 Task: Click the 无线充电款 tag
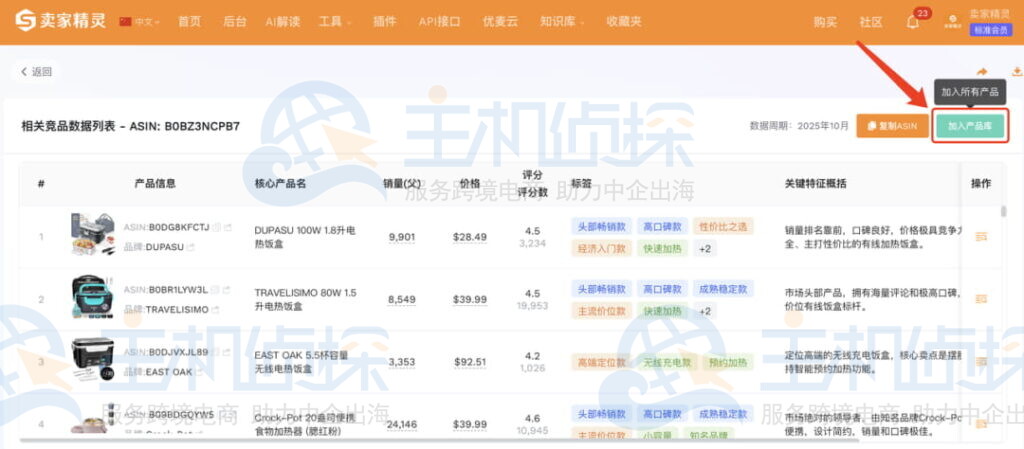tap(667, 362)
